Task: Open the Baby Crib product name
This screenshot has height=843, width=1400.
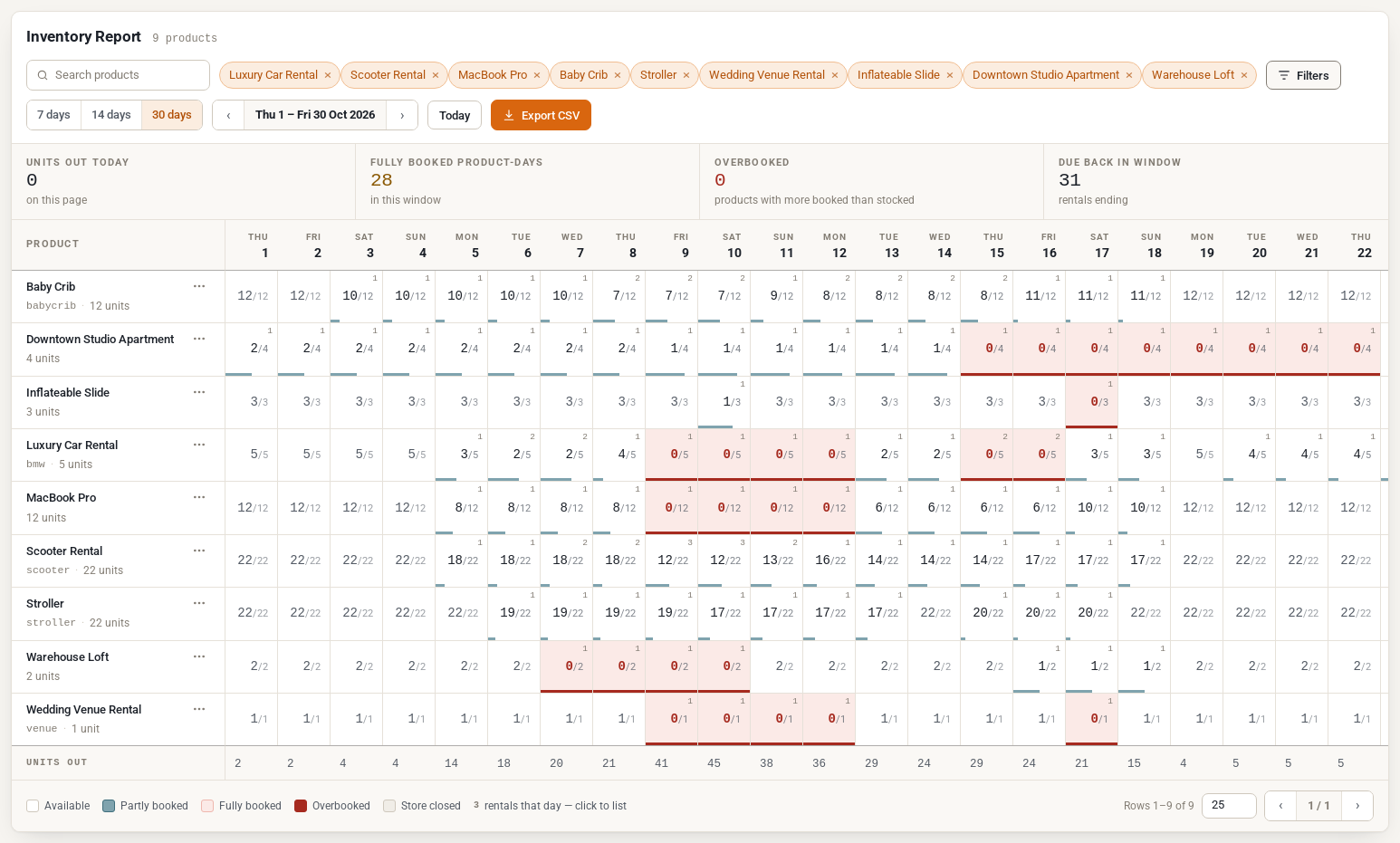Action: point(51,286)
